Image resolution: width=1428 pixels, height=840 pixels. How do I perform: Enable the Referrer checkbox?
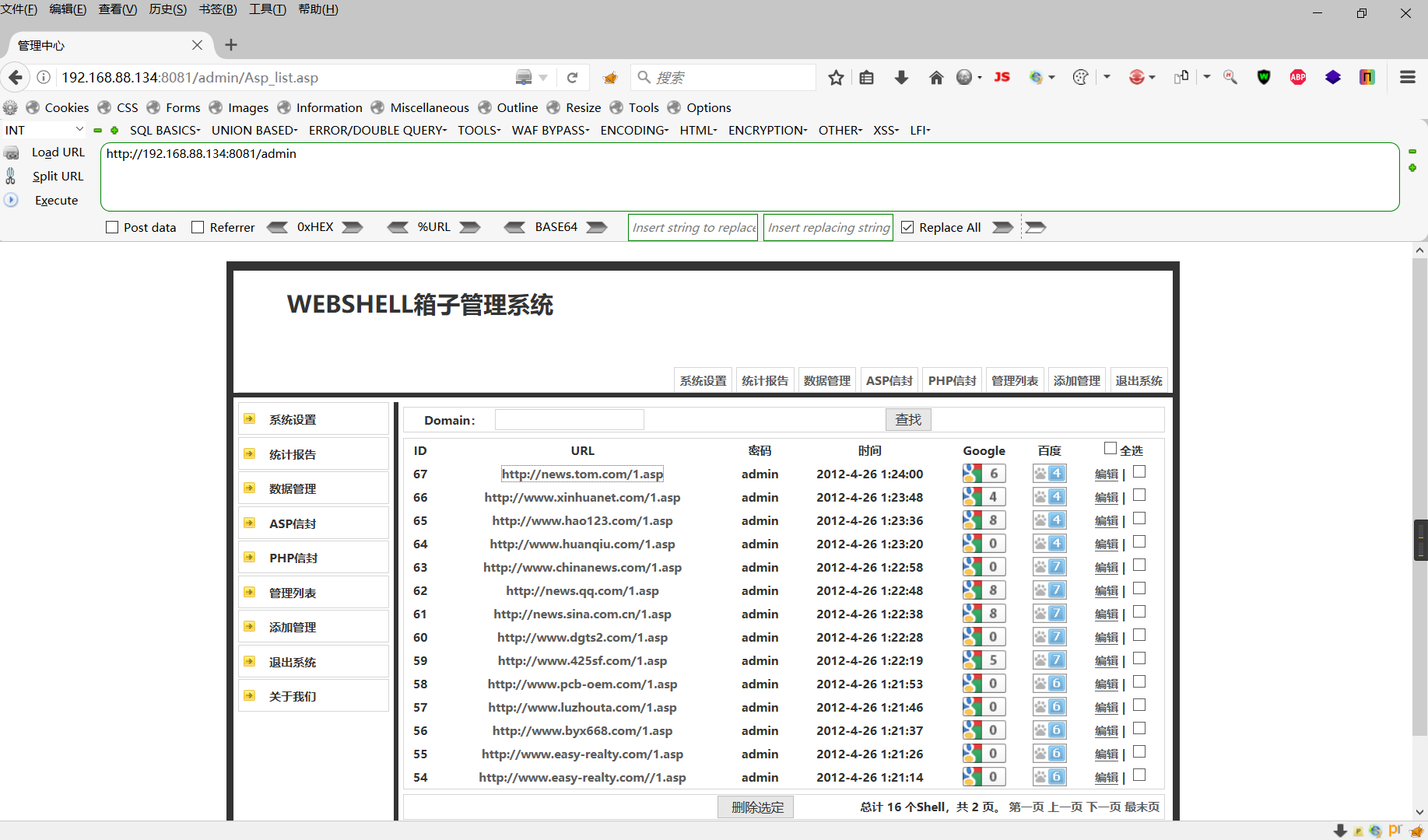click(198, 227)
